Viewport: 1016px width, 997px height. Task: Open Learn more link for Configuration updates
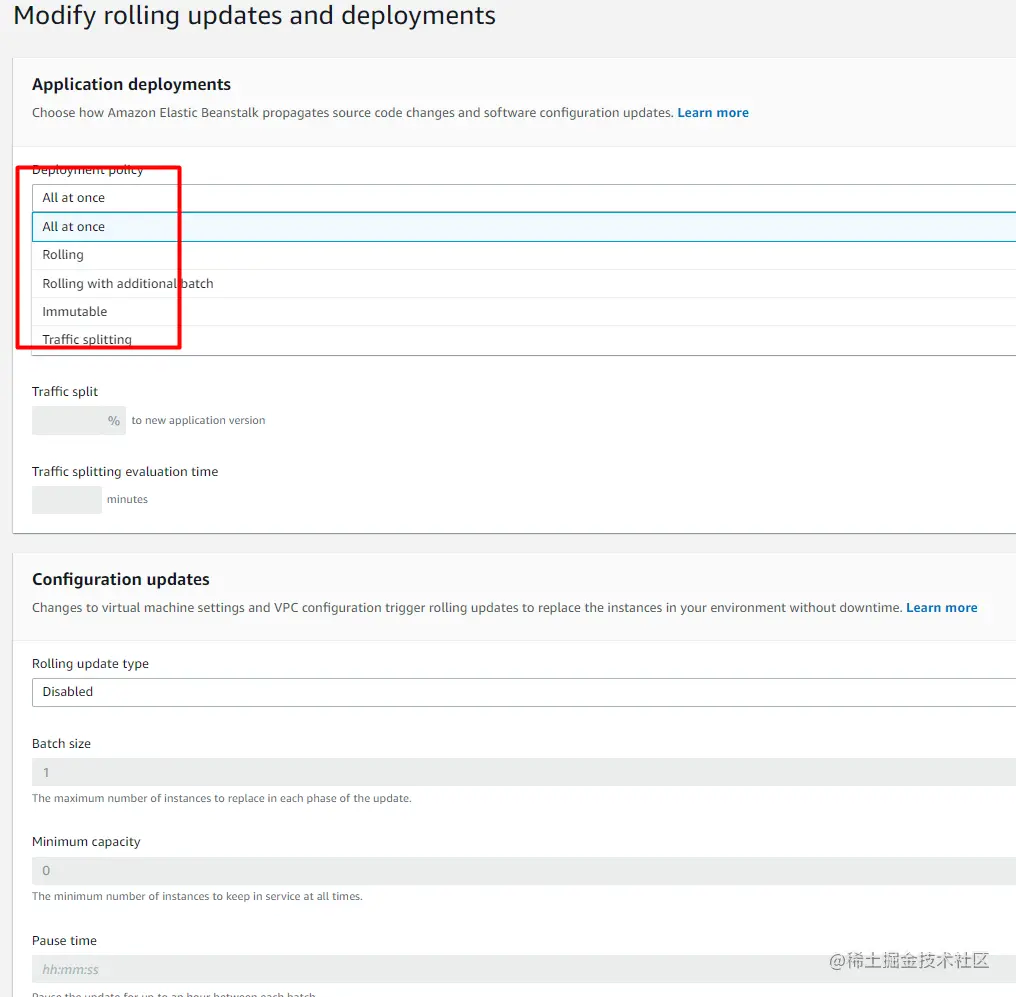(x=941, y=608)
